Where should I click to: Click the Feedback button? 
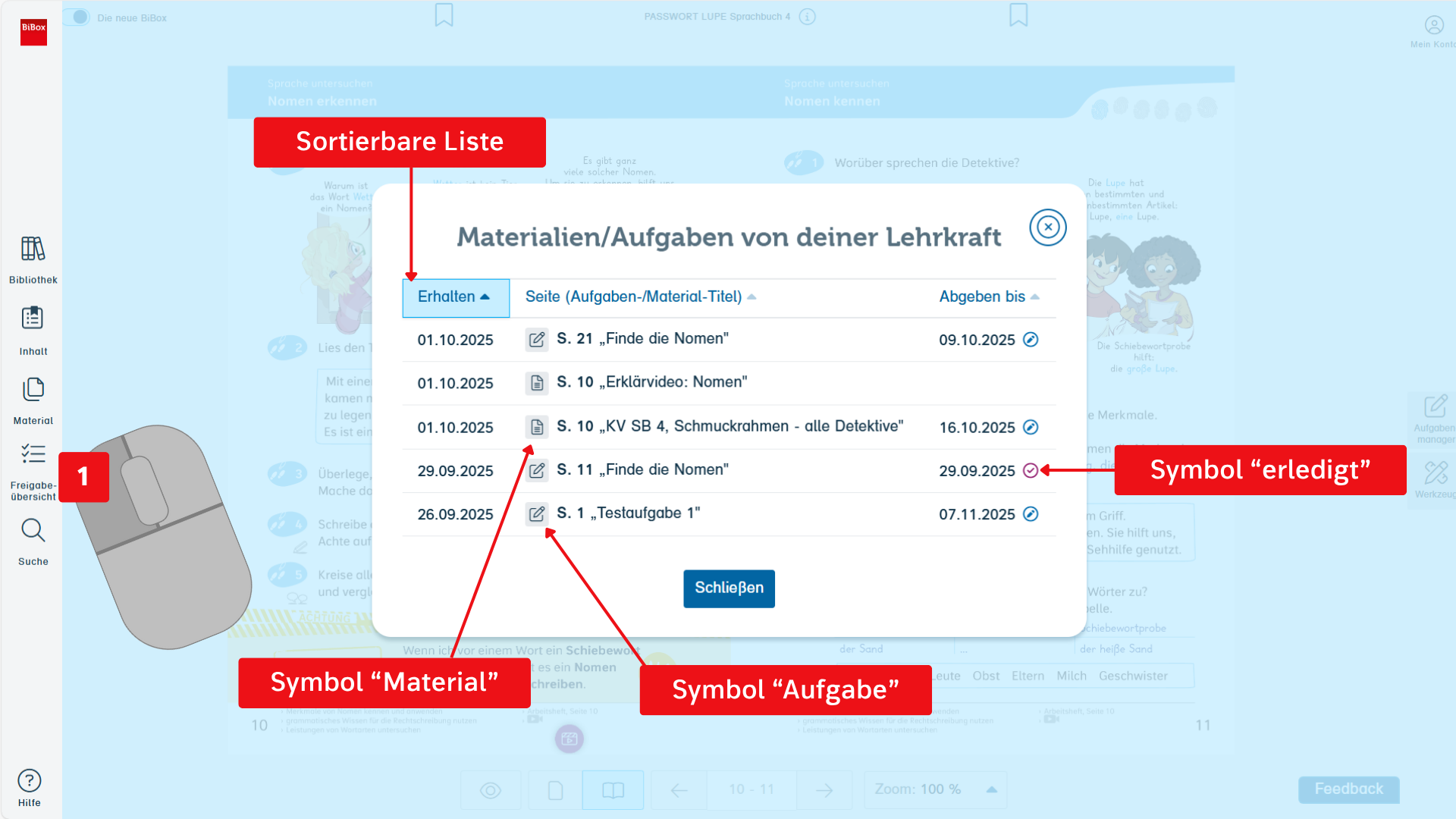1348,789
